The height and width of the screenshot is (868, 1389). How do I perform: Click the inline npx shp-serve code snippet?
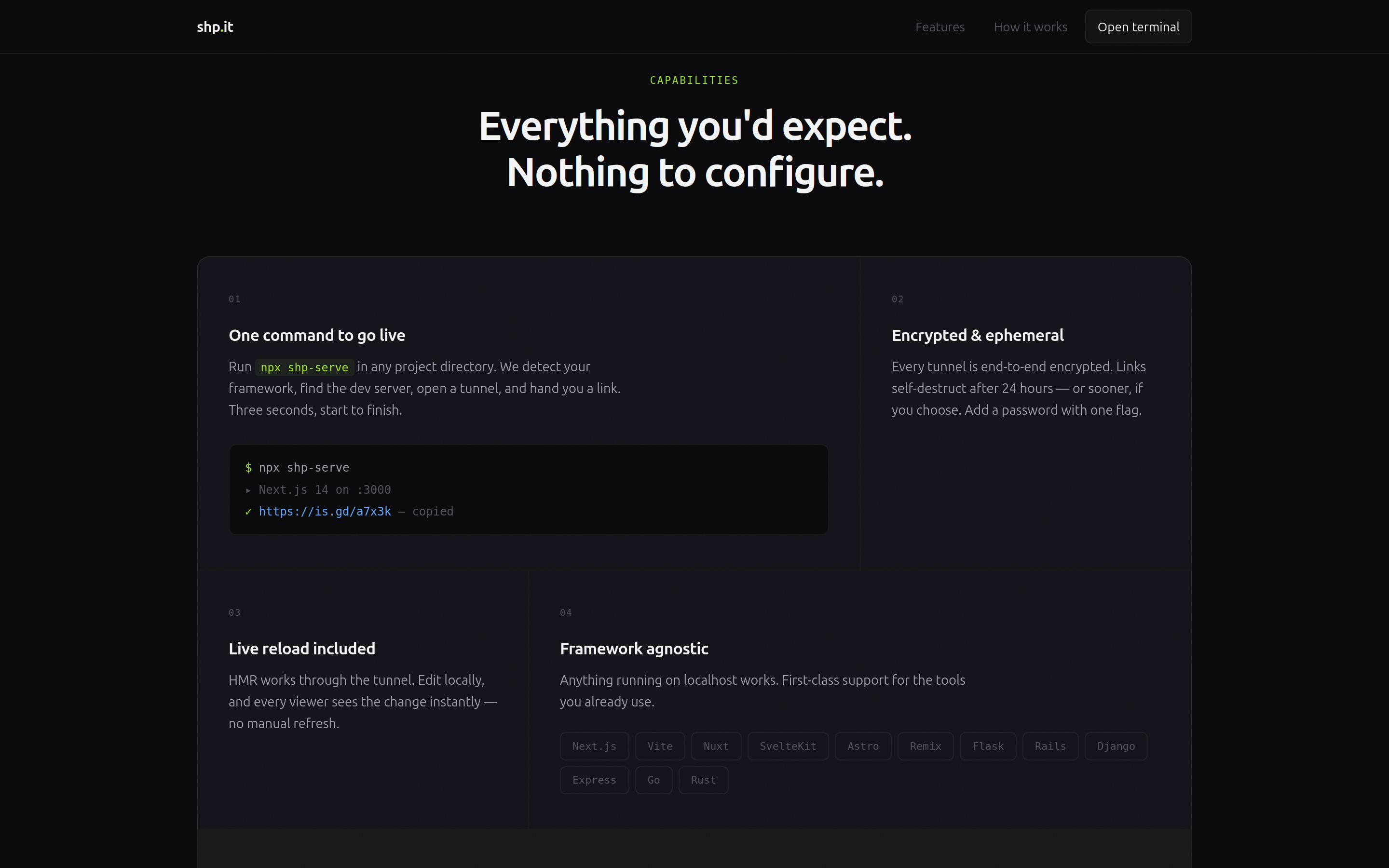coord(304,367)
